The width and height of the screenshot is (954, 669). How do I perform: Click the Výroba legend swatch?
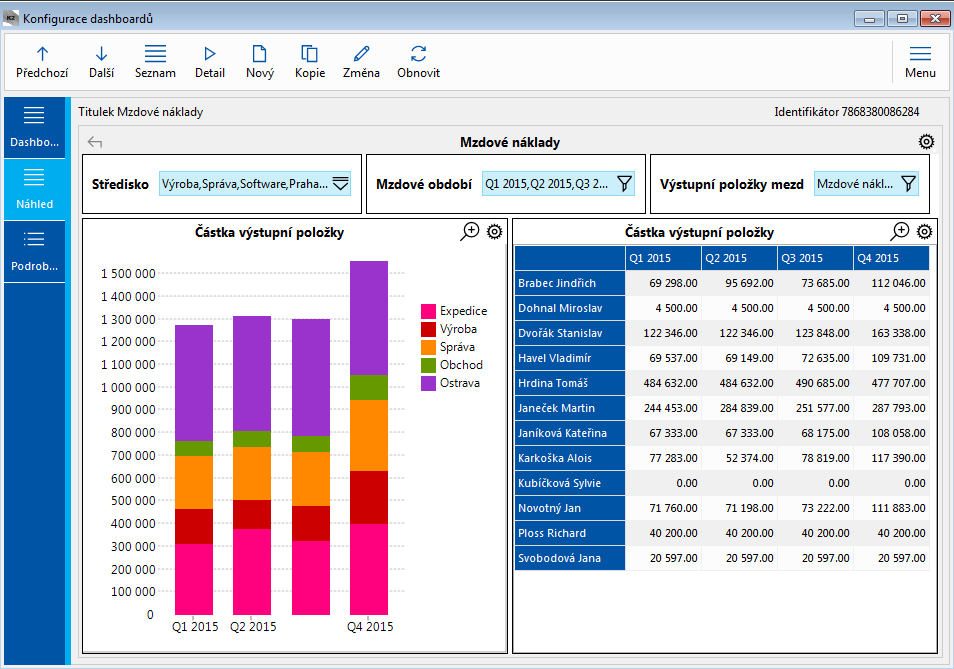428,329
